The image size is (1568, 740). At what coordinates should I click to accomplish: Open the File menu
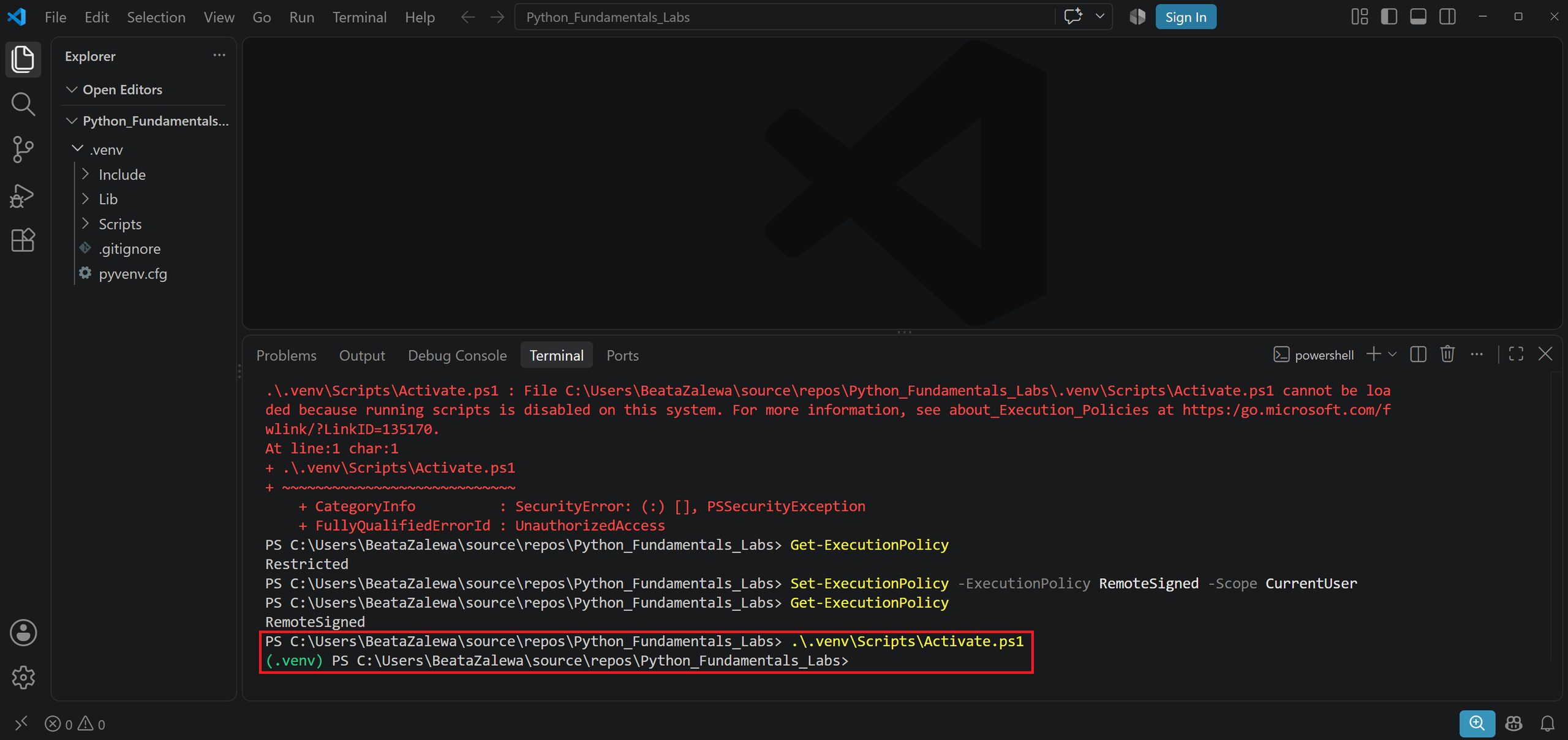coord(55,17)
